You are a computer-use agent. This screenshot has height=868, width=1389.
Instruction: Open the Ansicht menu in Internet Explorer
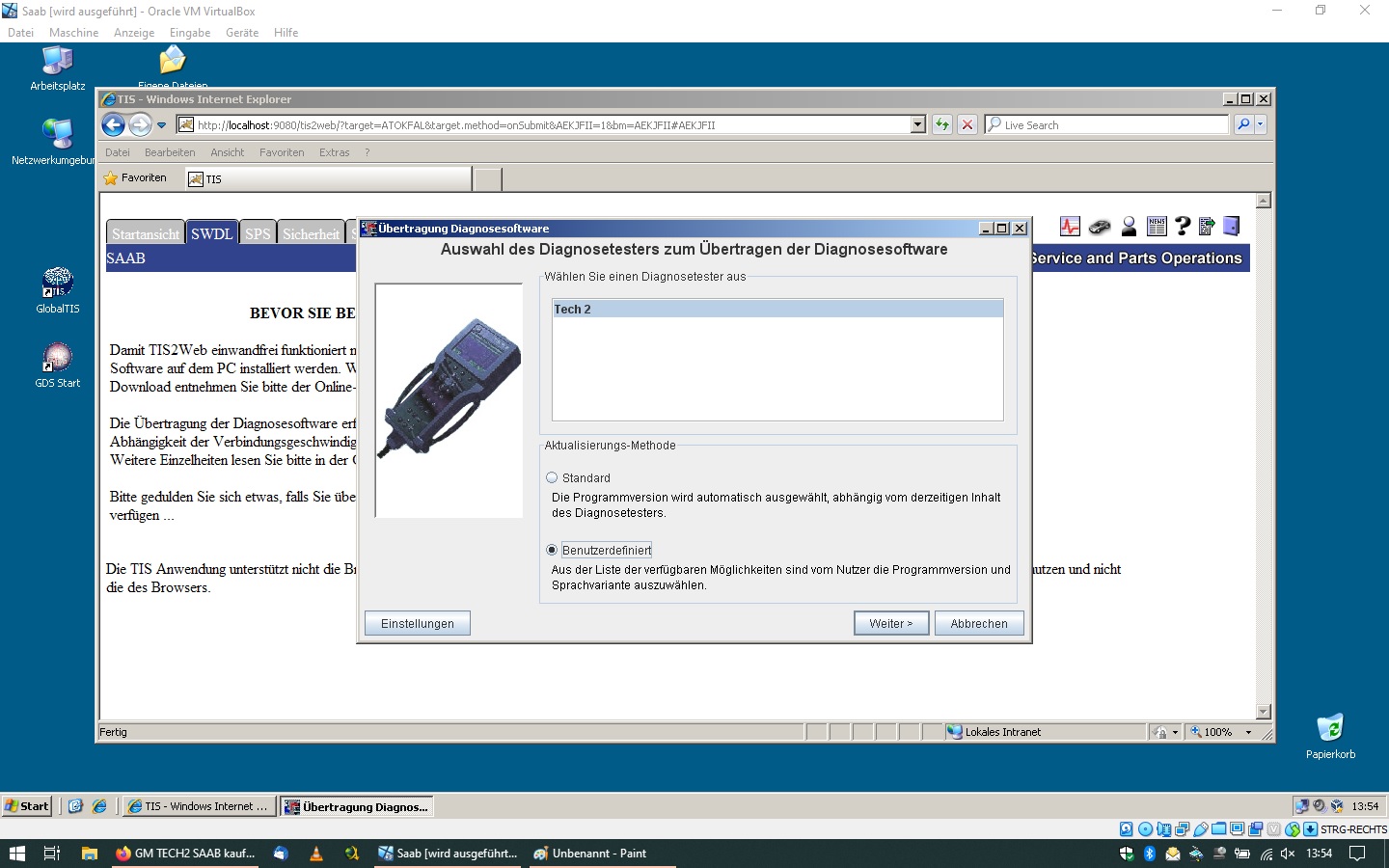[x=227, y=152]
